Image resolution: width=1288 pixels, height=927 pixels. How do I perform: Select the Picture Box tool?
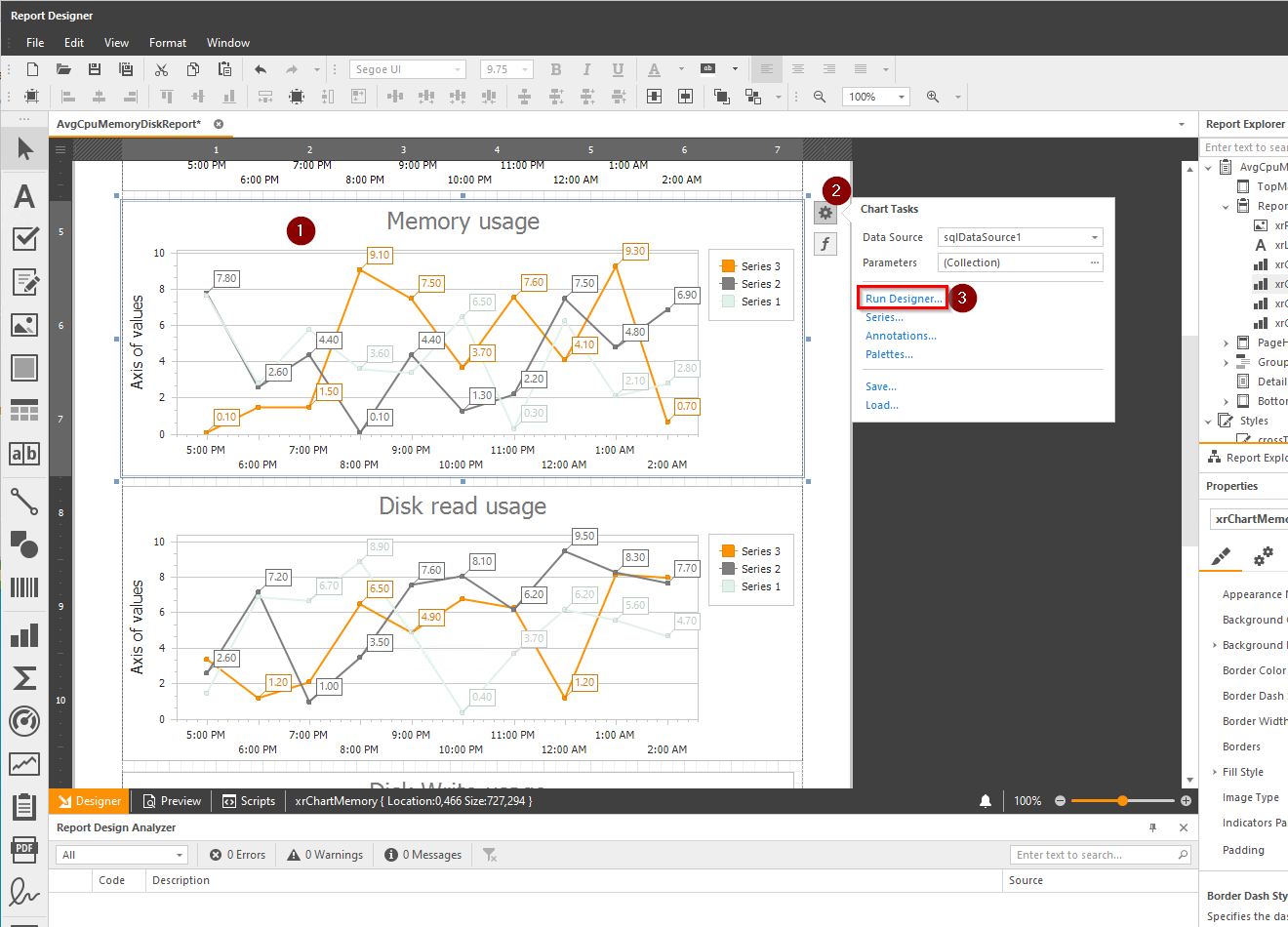(24, 326)
